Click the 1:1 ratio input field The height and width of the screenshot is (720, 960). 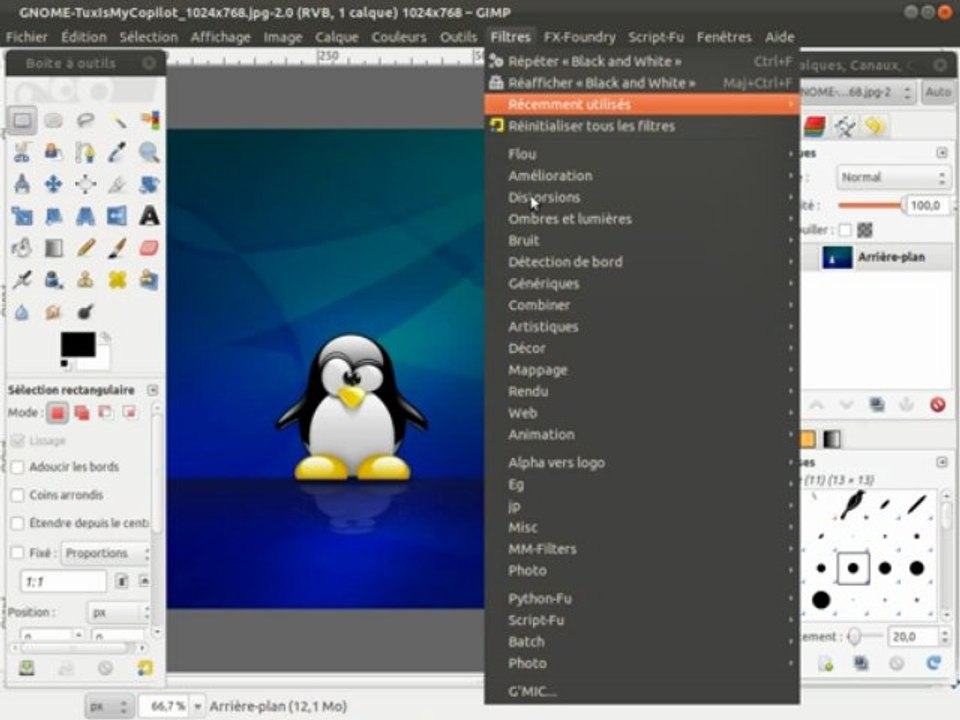click(x=63, y=581)
